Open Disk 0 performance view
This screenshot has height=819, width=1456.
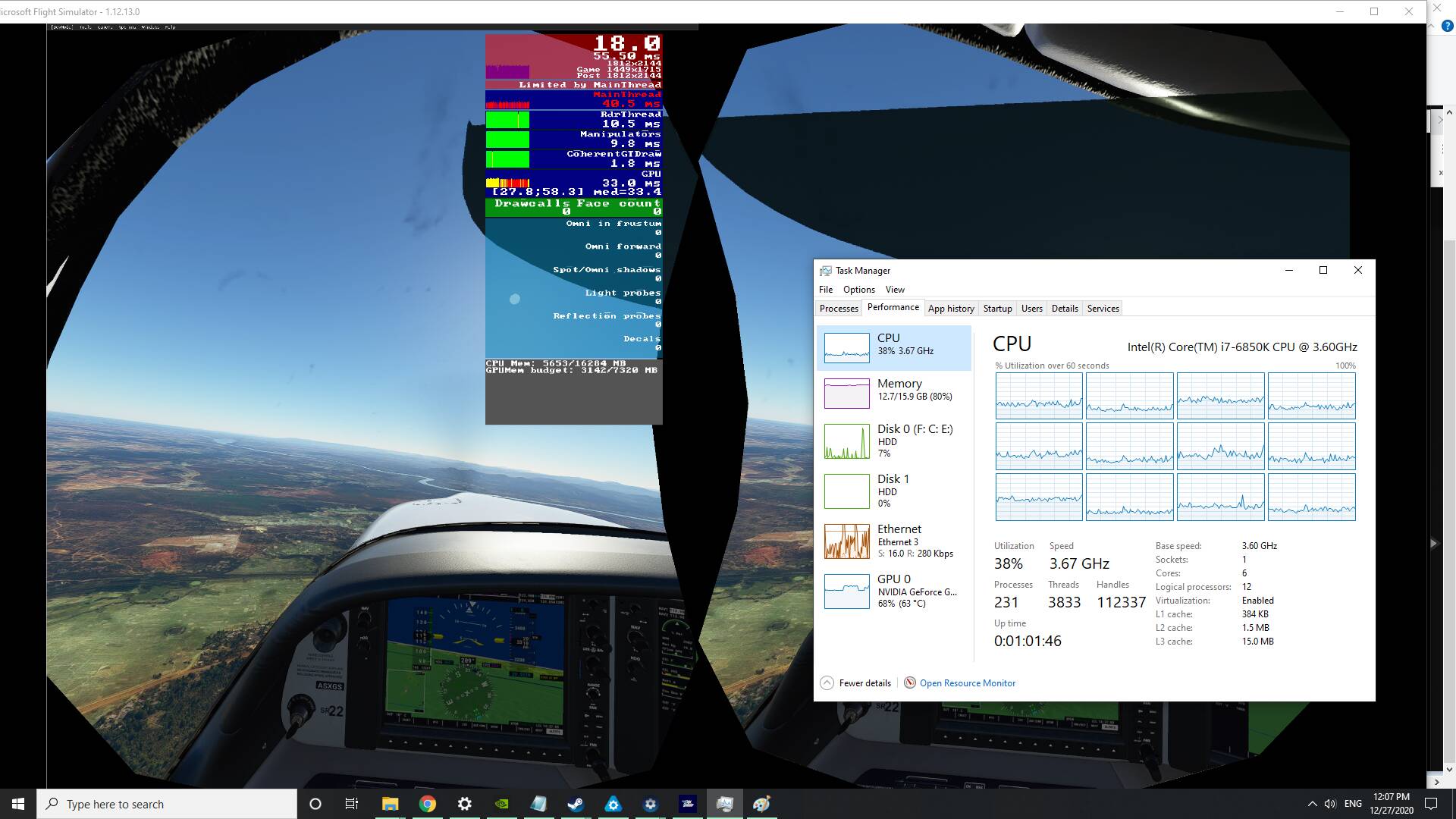(895, 441)
